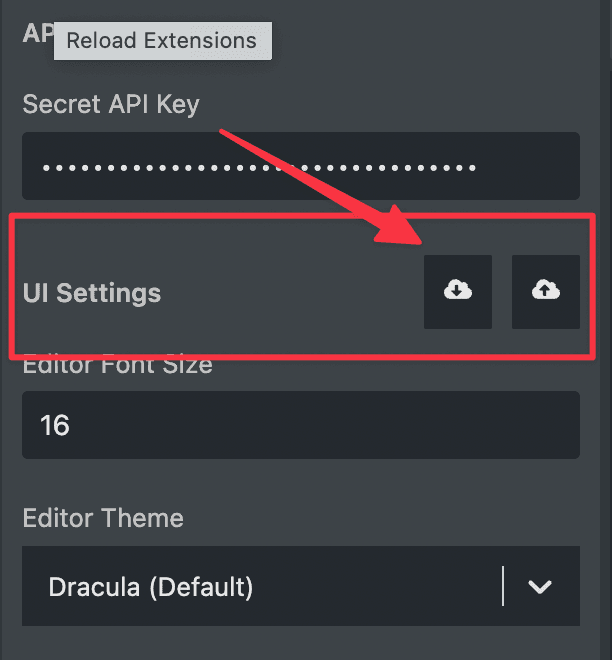This screenshot has height=660, width=612.
Task: Click the Reload Extensions tooltip
Action: pos(162,41)
